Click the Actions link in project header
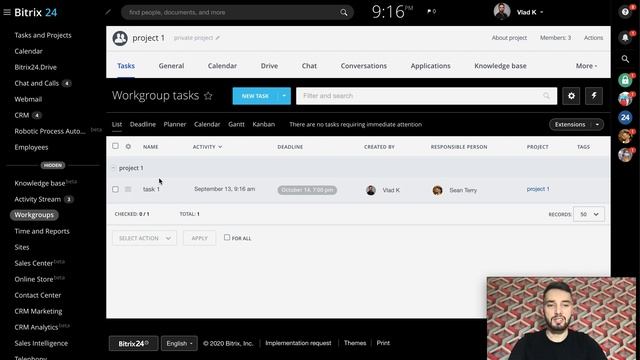Viewport: 640px width, 360px height. coord(593,38)
